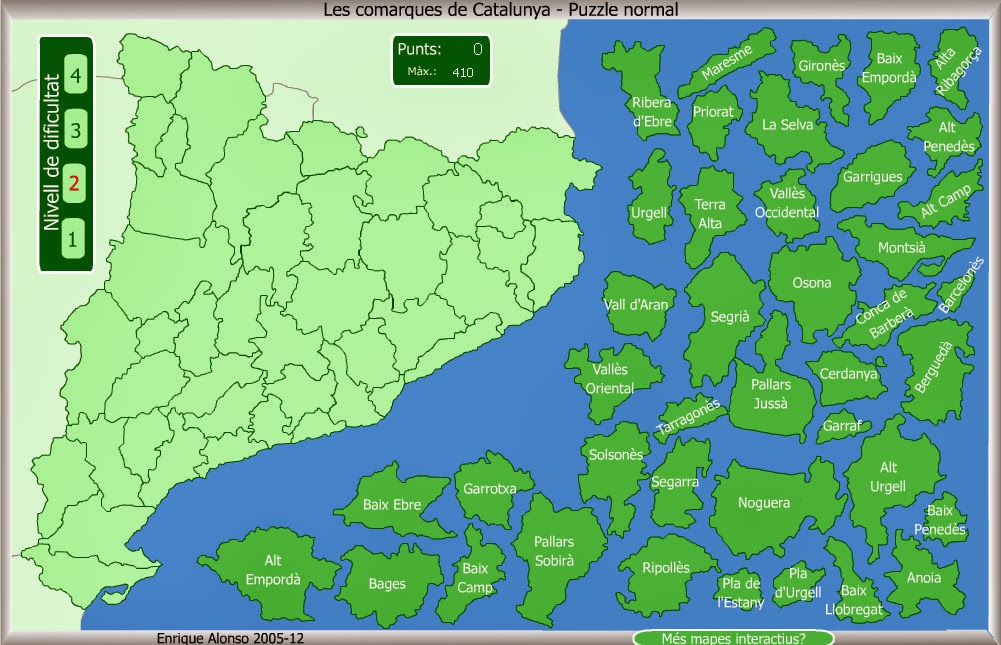1001x645 pixels.
Task: Click the Barcelonès puzzle piece
Action: tap(954, 295)
